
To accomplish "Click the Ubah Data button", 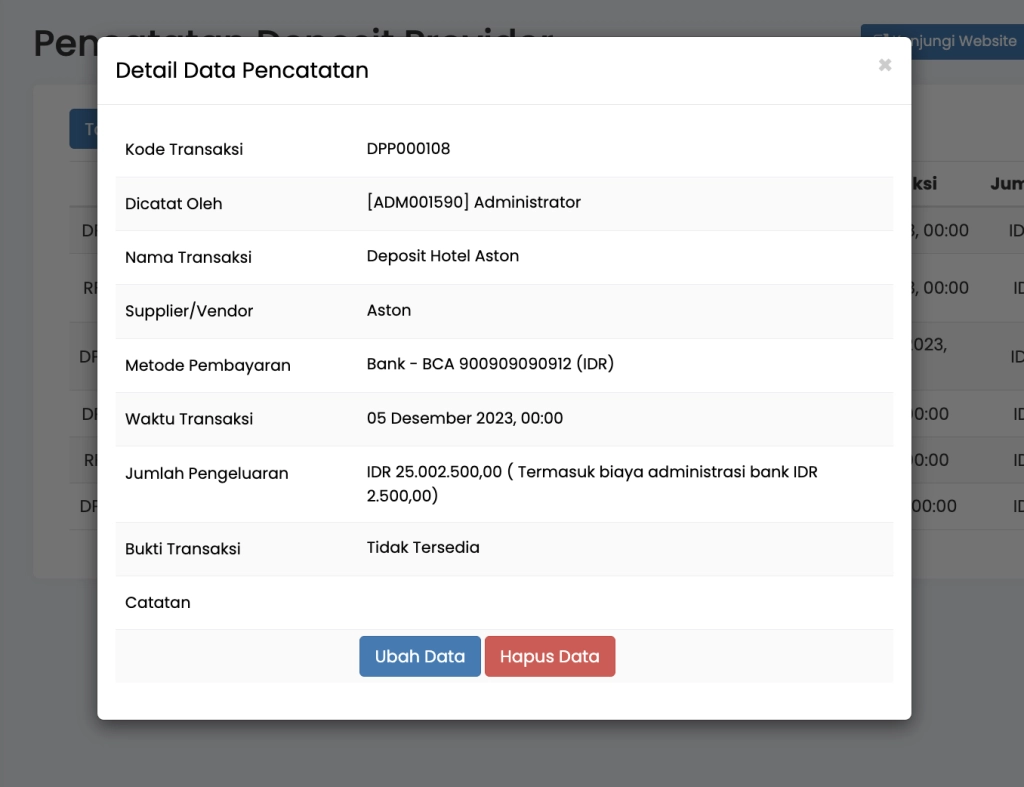I will click(x=420, y=657).
